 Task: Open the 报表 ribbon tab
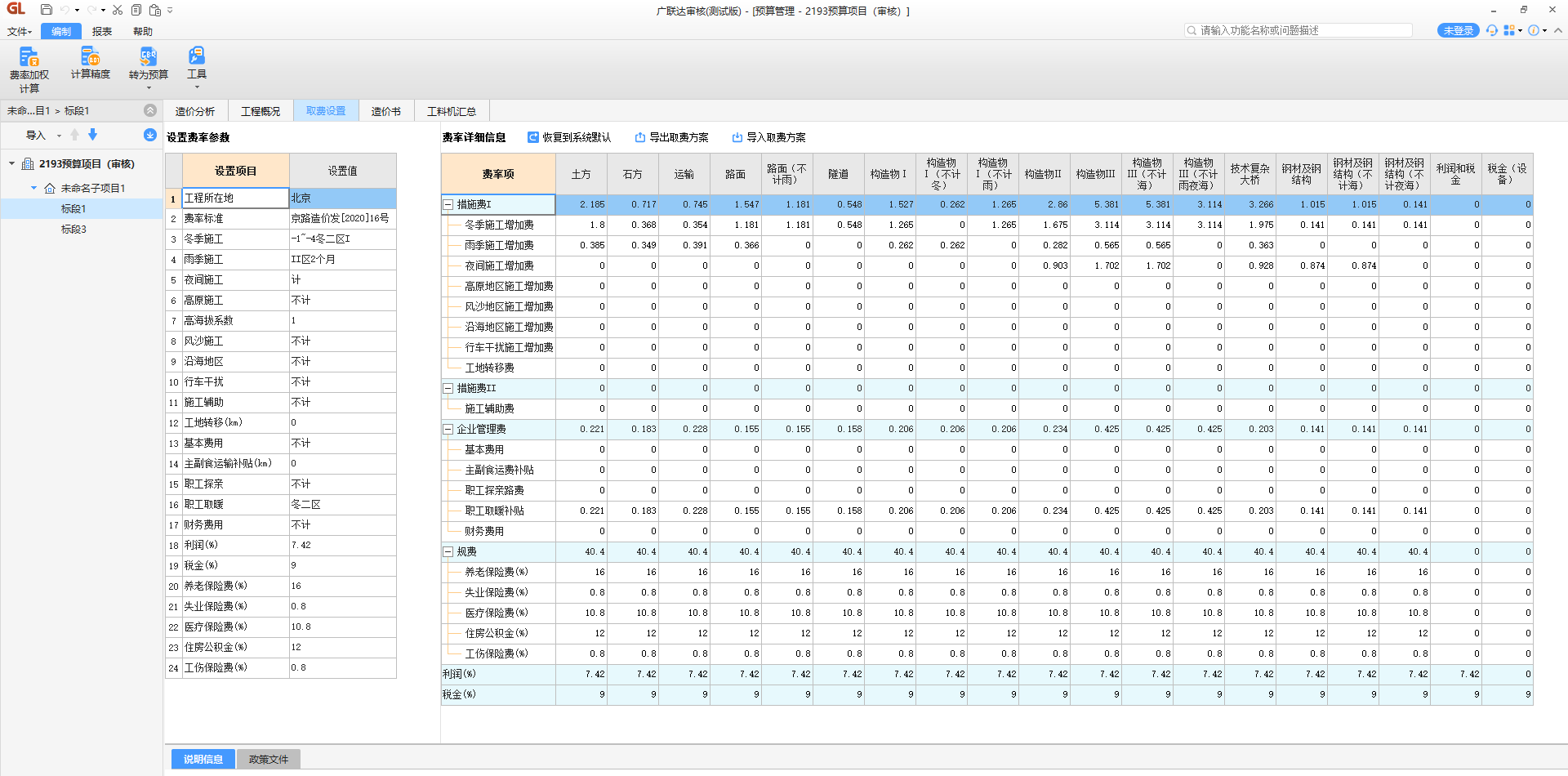pyautogui.click(x=102, y=31)
